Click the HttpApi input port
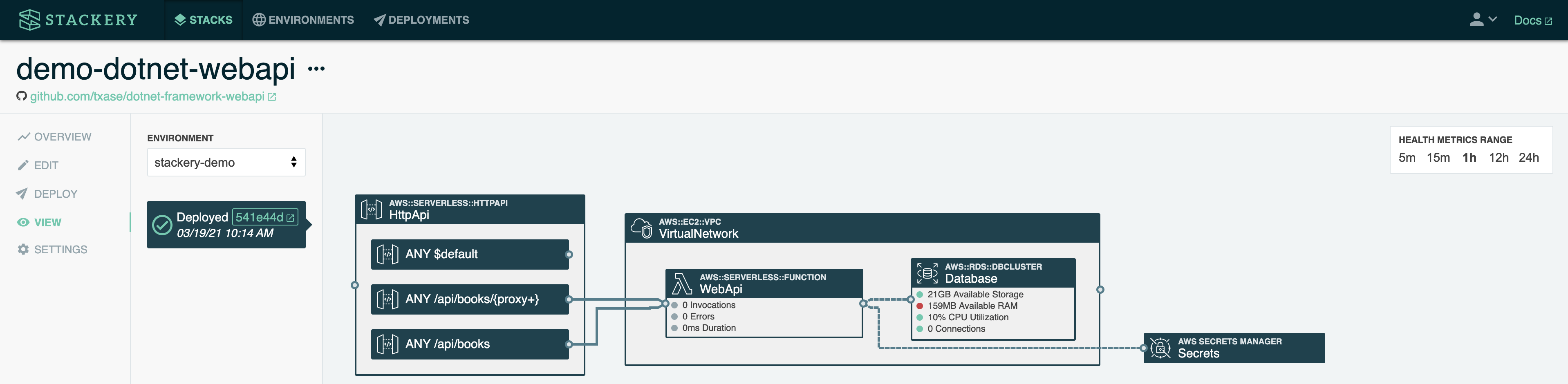Viewport: 1568px width, 384px height. click(355, 285)
